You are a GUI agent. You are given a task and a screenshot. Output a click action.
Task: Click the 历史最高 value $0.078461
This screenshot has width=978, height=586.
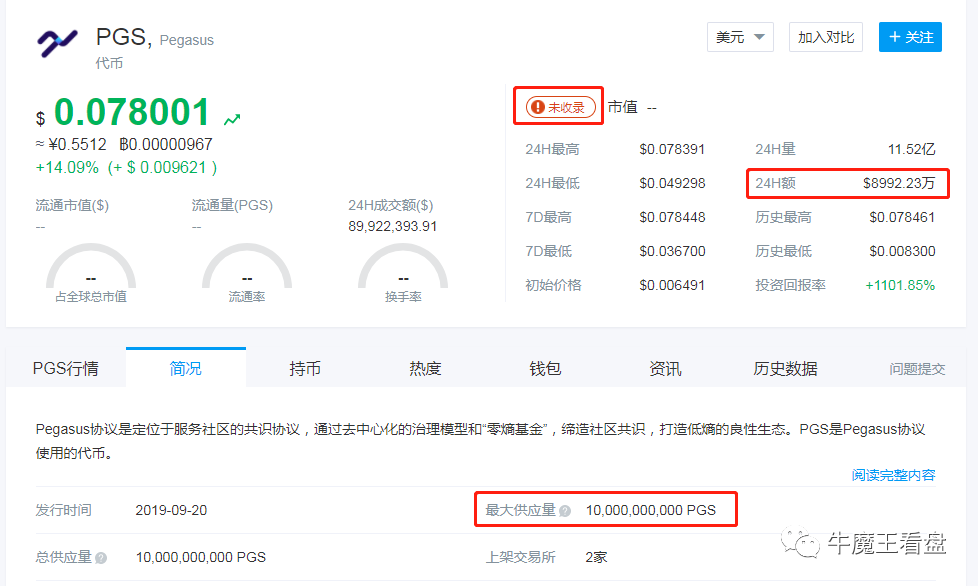902,218
